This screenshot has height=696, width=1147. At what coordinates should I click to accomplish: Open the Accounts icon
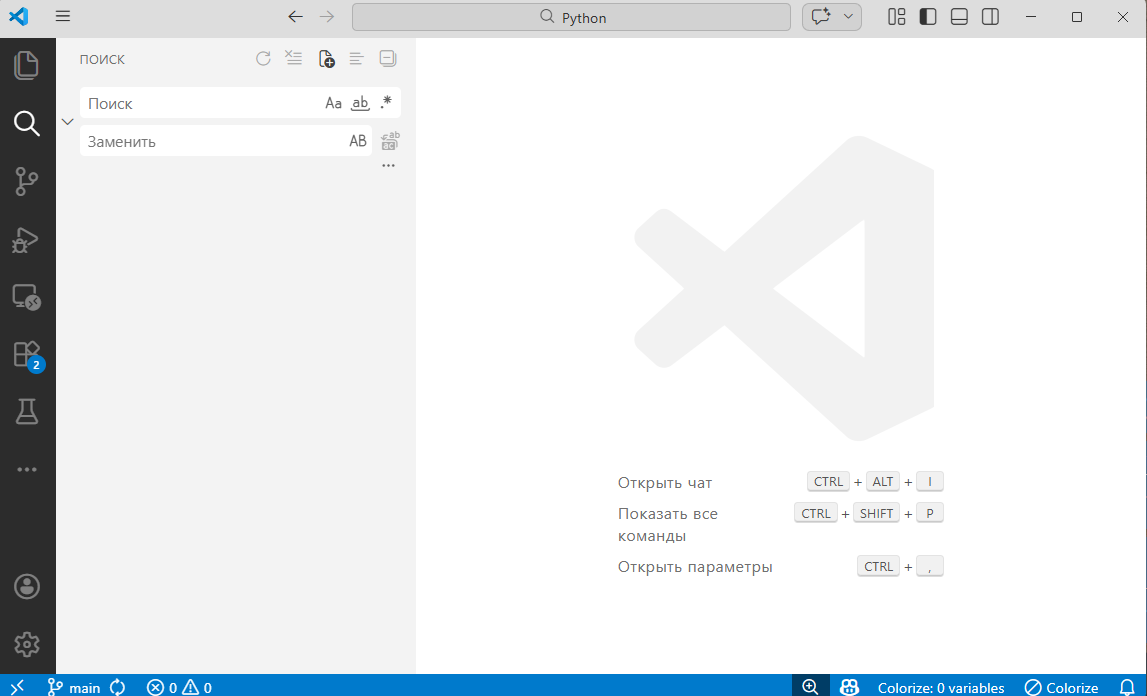(27, 587)
